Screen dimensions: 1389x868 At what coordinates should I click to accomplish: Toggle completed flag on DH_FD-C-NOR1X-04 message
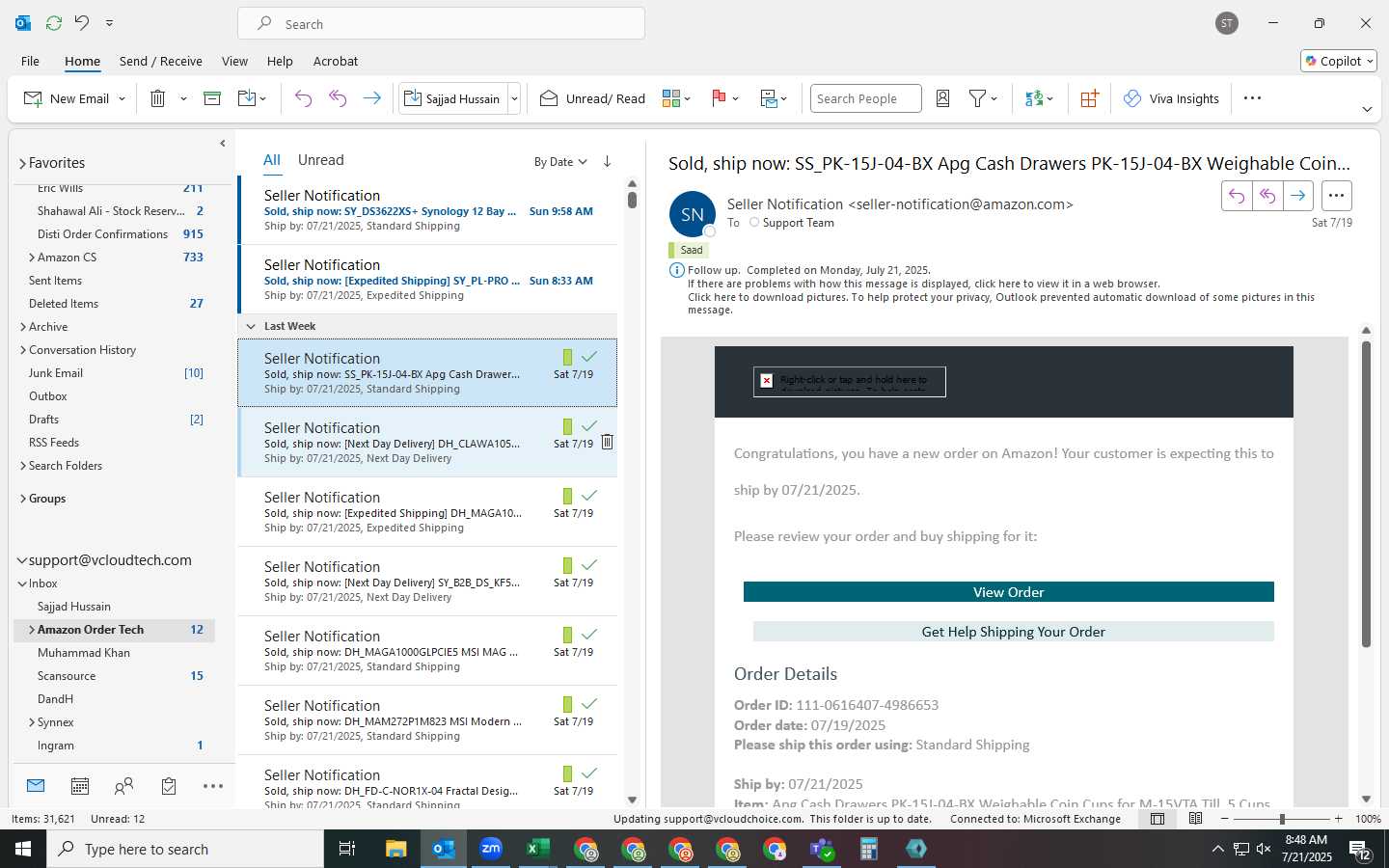pos(589,773)
